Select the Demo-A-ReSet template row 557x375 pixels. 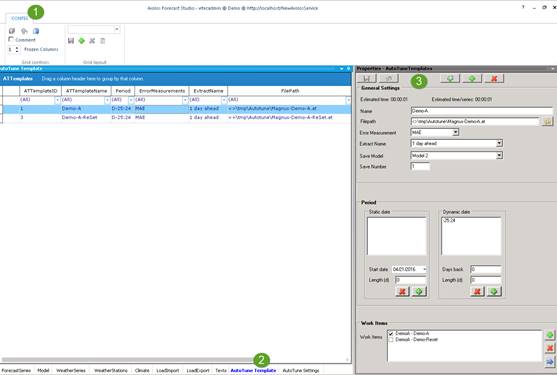[176, 117]
